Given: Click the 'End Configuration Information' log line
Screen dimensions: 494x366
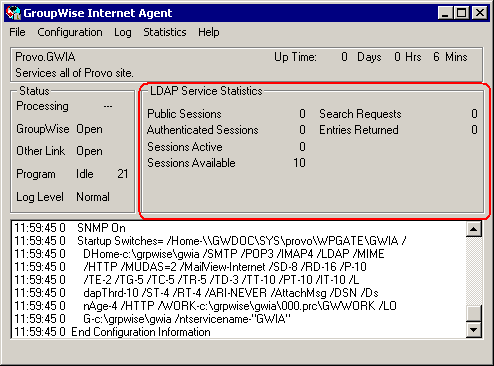Looking at the screenshot, I should 112,332.
